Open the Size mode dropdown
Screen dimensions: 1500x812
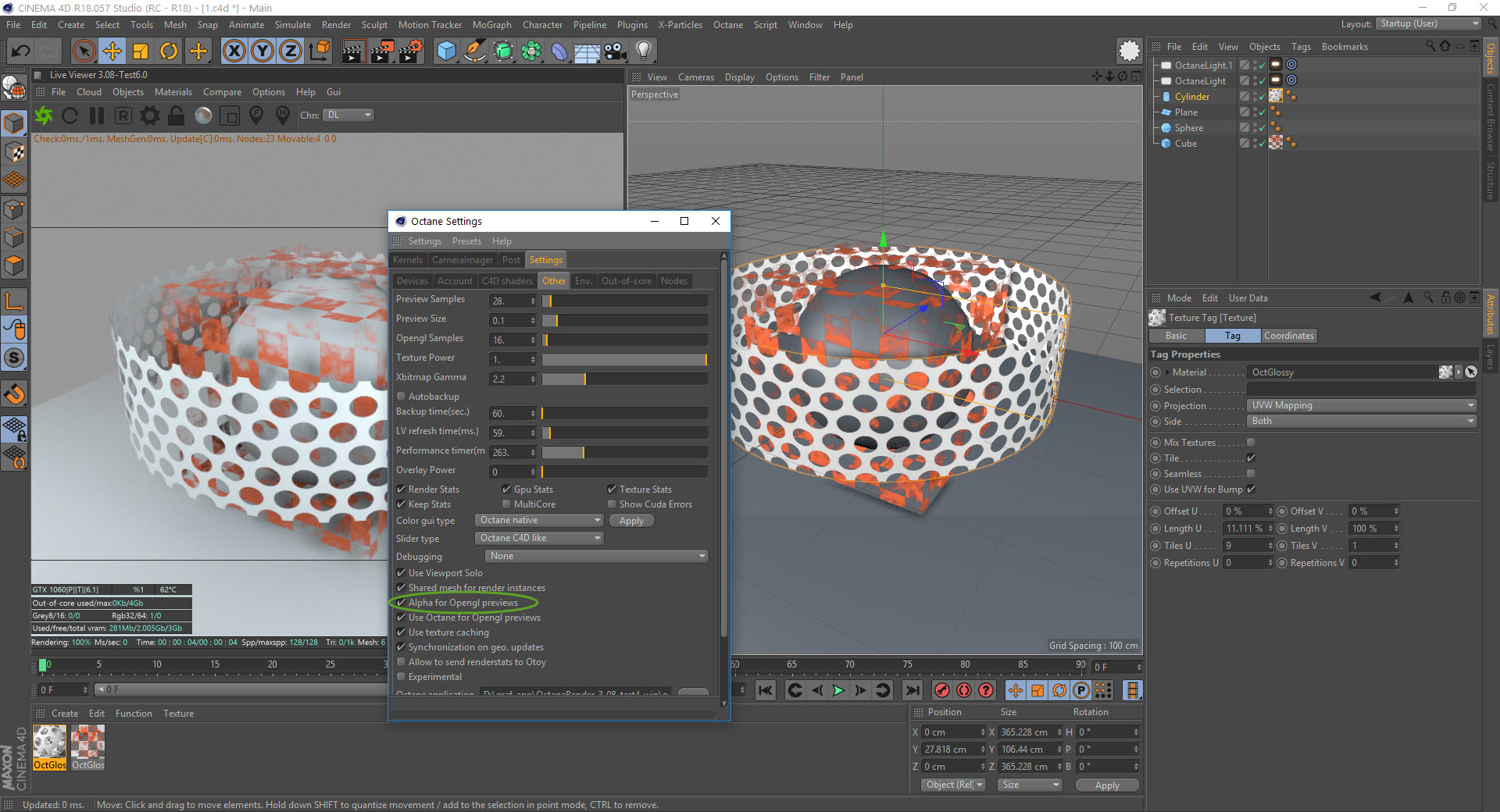1030,785
